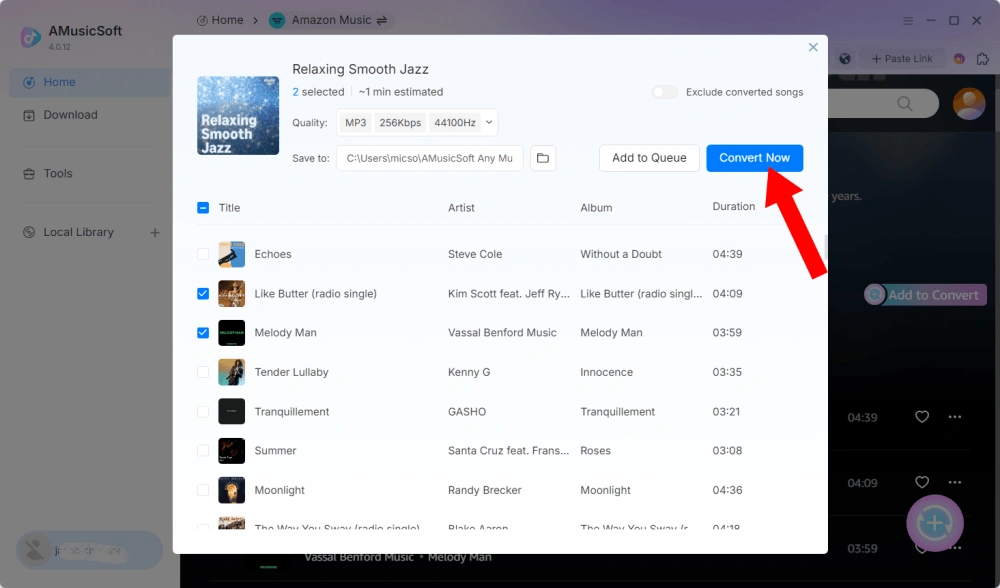The image size is (1000, 588).
Task: Click the globe icon in the toolbar
Action: tap(845, 59)
